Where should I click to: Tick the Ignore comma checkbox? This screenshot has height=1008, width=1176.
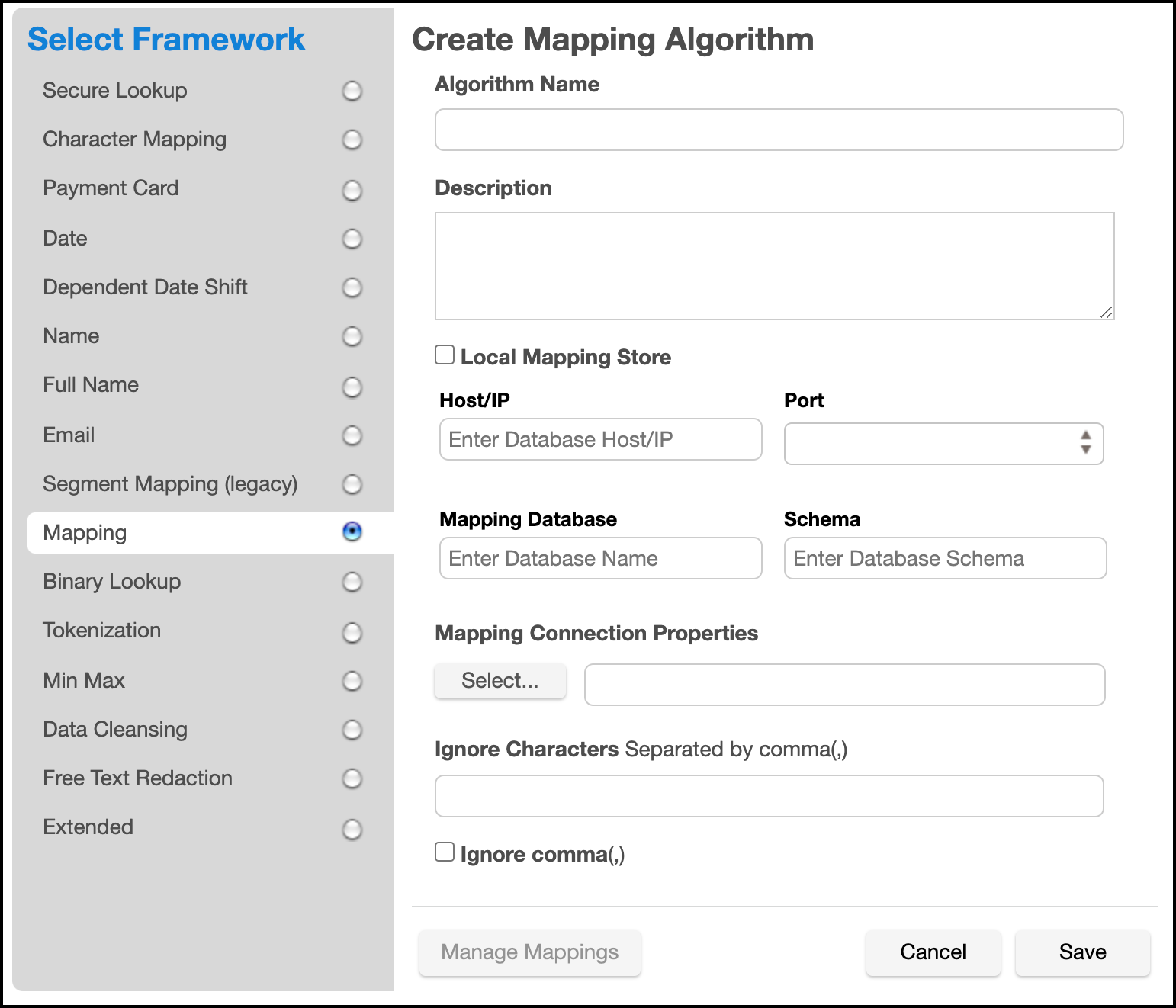tap(445, 852)
